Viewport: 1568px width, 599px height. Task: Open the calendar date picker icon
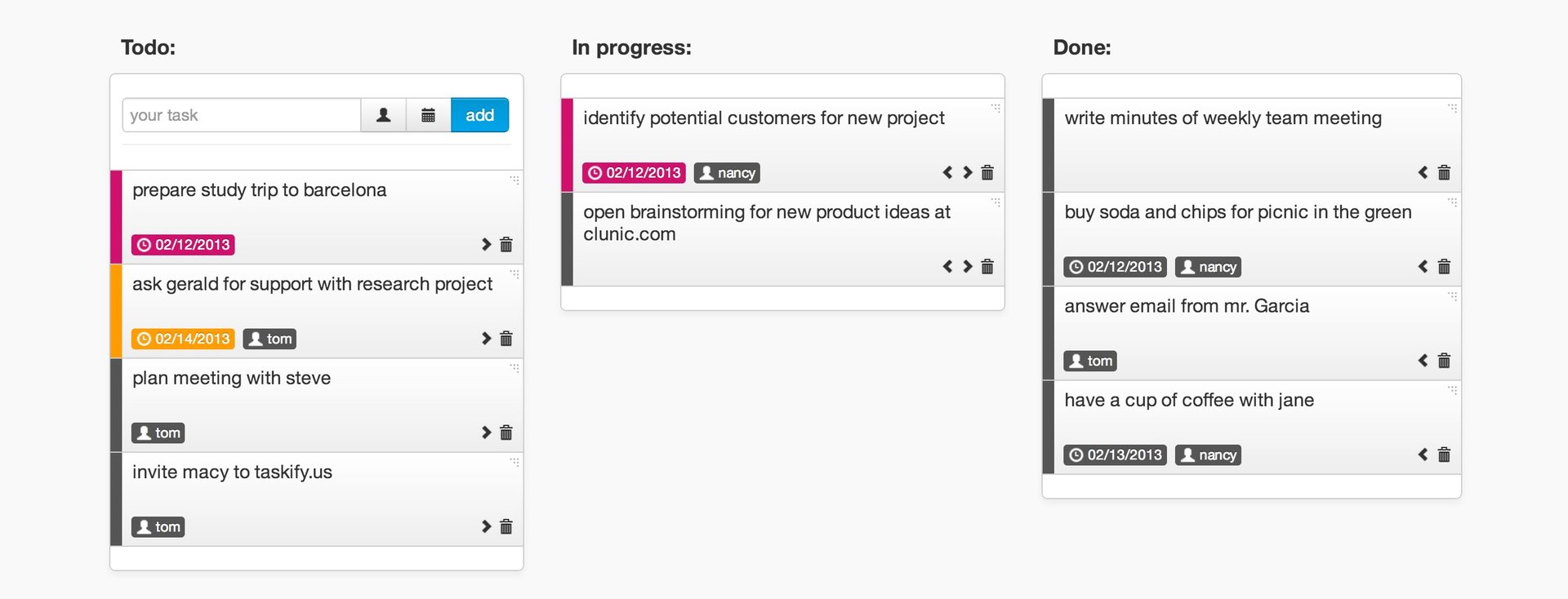click(428, 115)
